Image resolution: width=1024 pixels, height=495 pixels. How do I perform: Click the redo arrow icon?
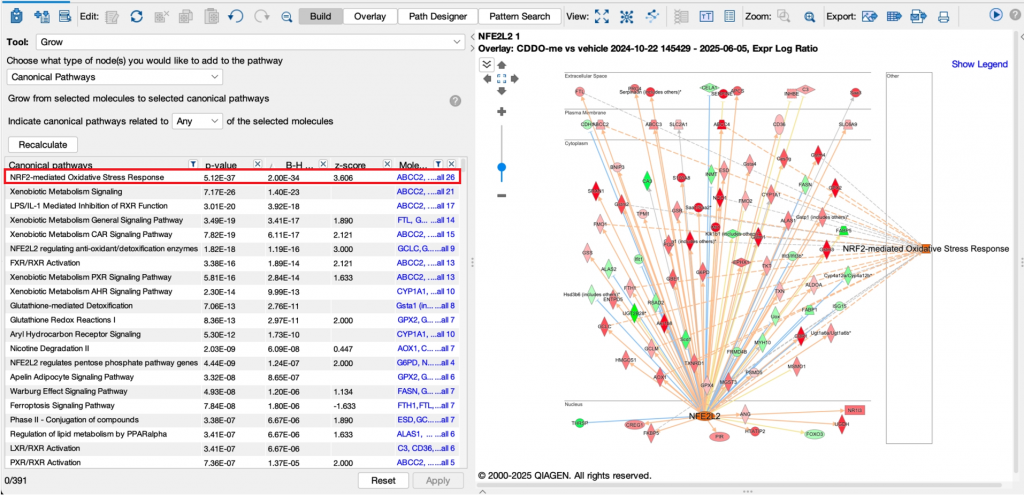click(x=261, y=16)
